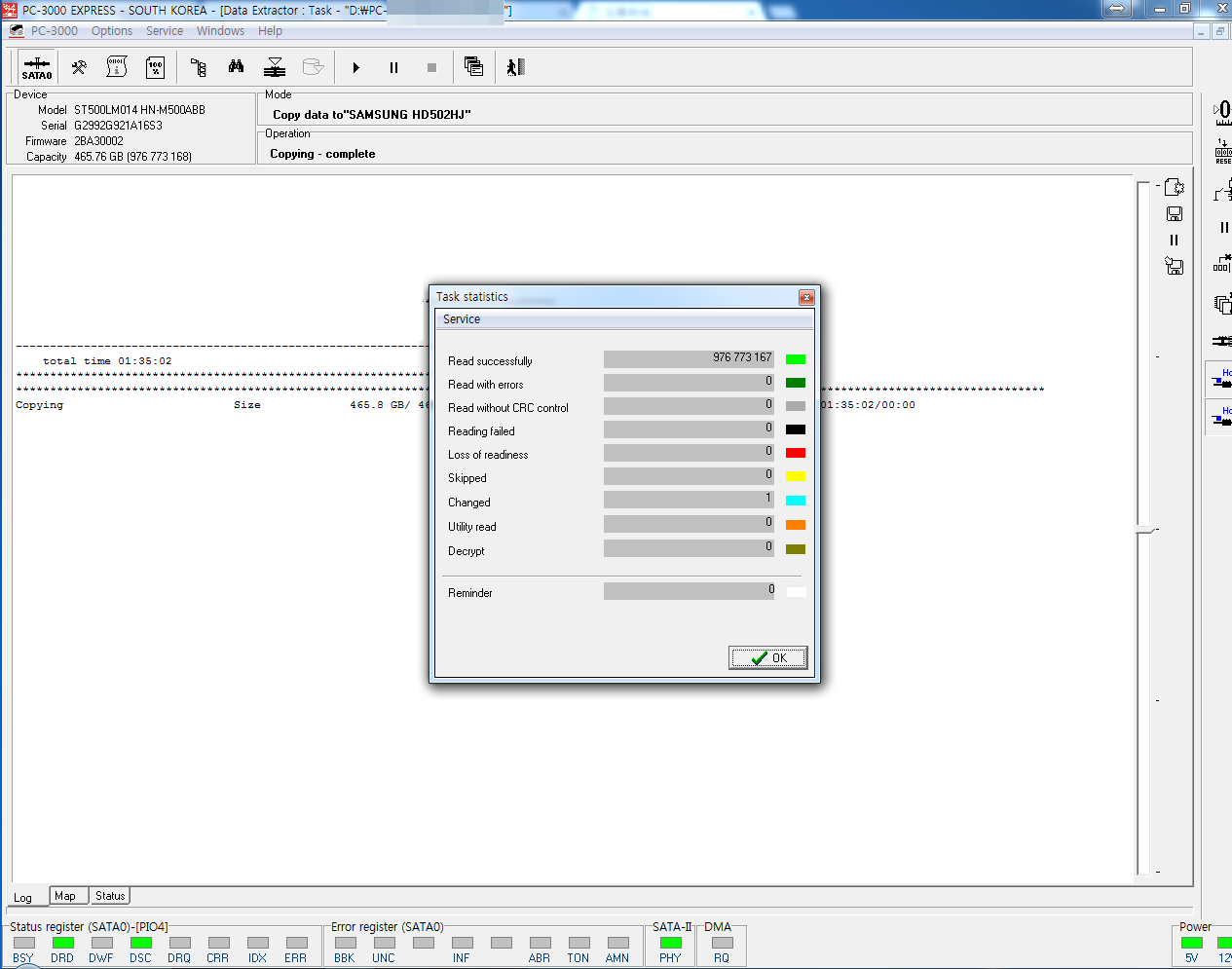Click the cyan Changed color swatch
Viewport: 1232px width, 969px height.
(x=796, y=501)
